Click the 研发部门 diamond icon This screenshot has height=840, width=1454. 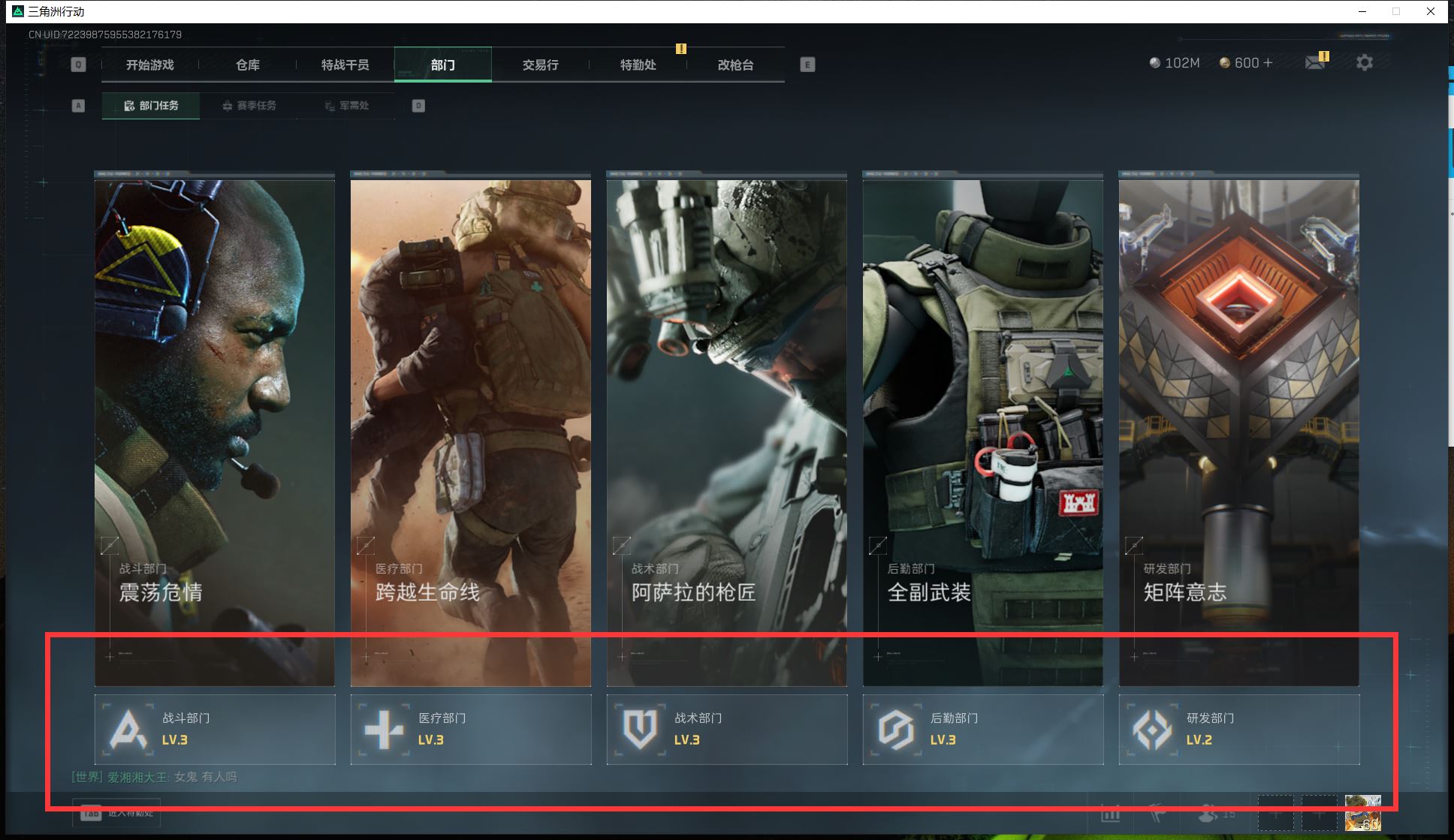1152,729
